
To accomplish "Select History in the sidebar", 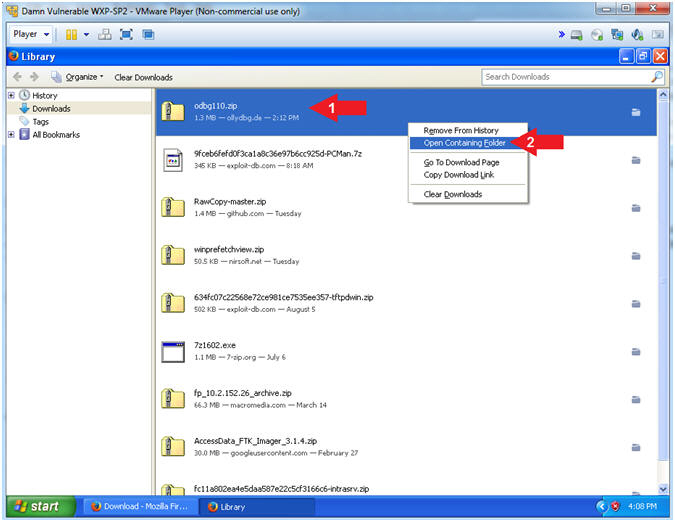I will (x=45, y=95).
